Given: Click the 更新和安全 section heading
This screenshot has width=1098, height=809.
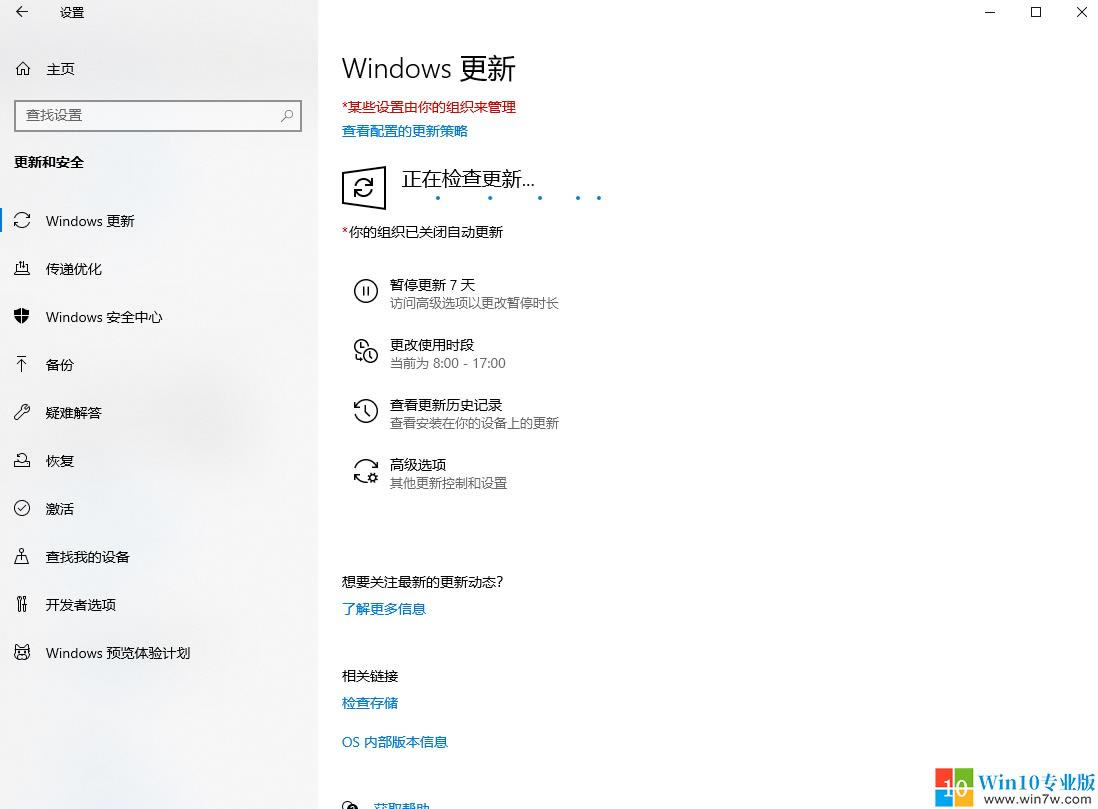Looking at the screenshot, I should pyautogui.click(x=49, y=162).
